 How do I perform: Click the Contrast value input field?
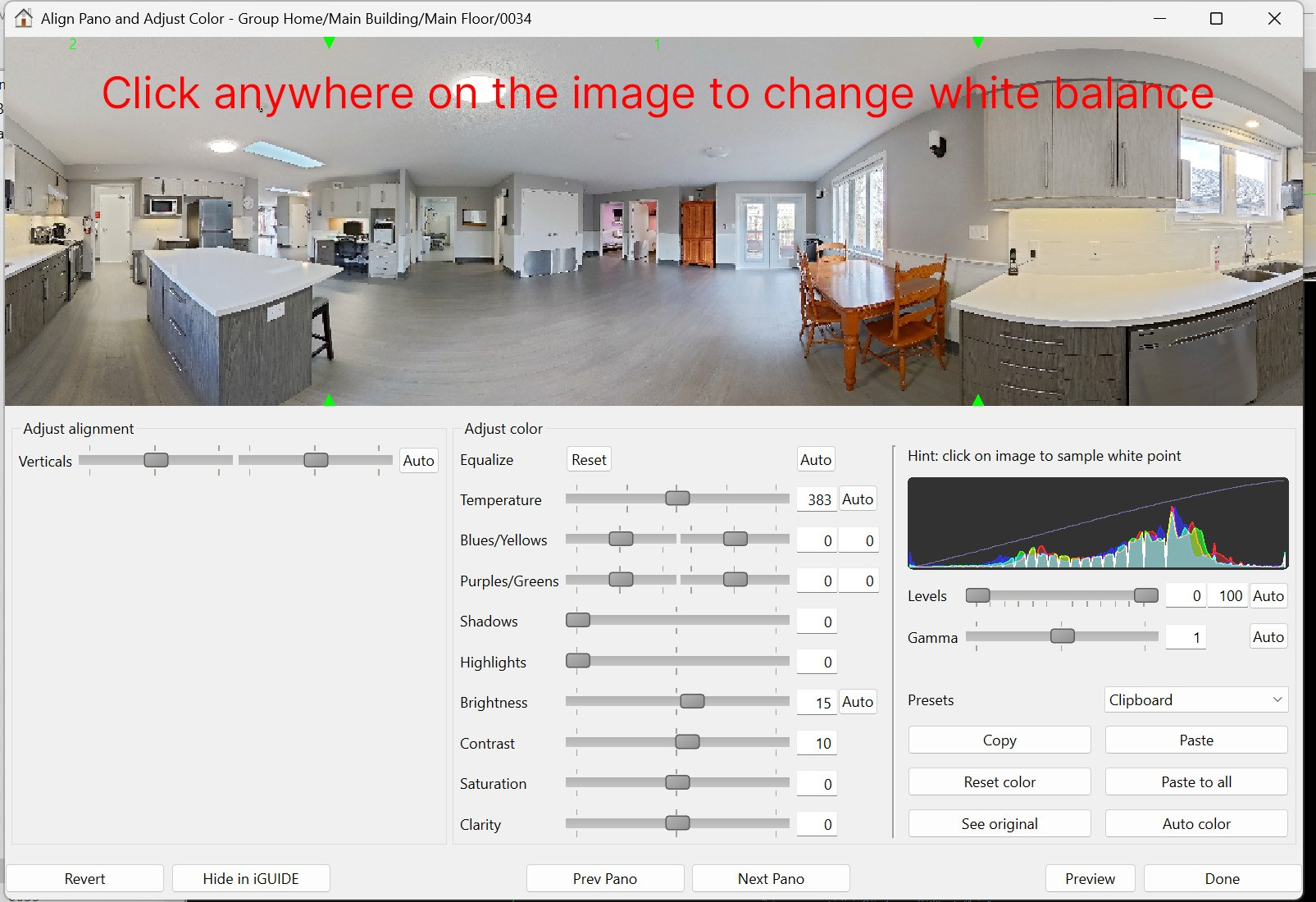click(x=817, y=743)
